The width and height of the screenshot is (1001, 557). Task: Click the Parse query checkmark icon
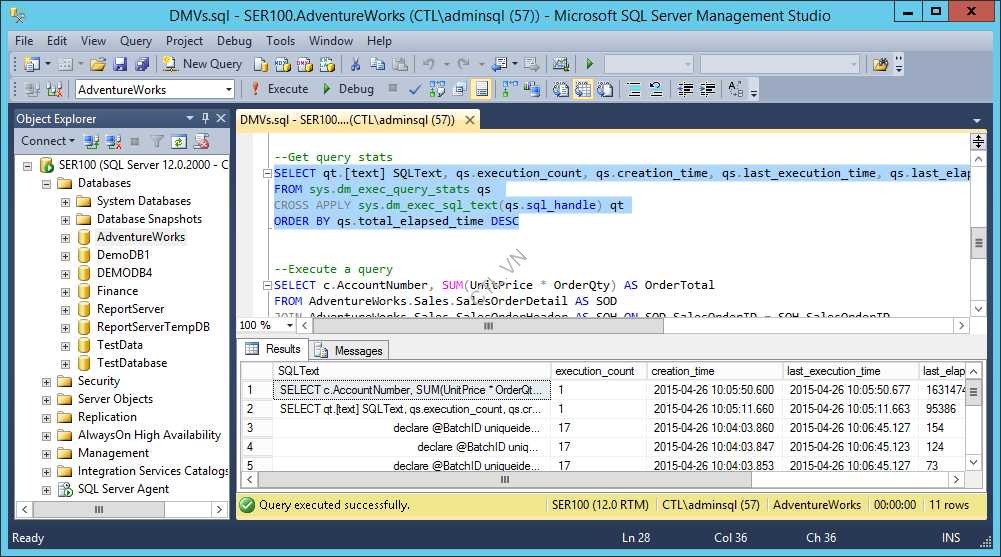[x=415, y=89]
